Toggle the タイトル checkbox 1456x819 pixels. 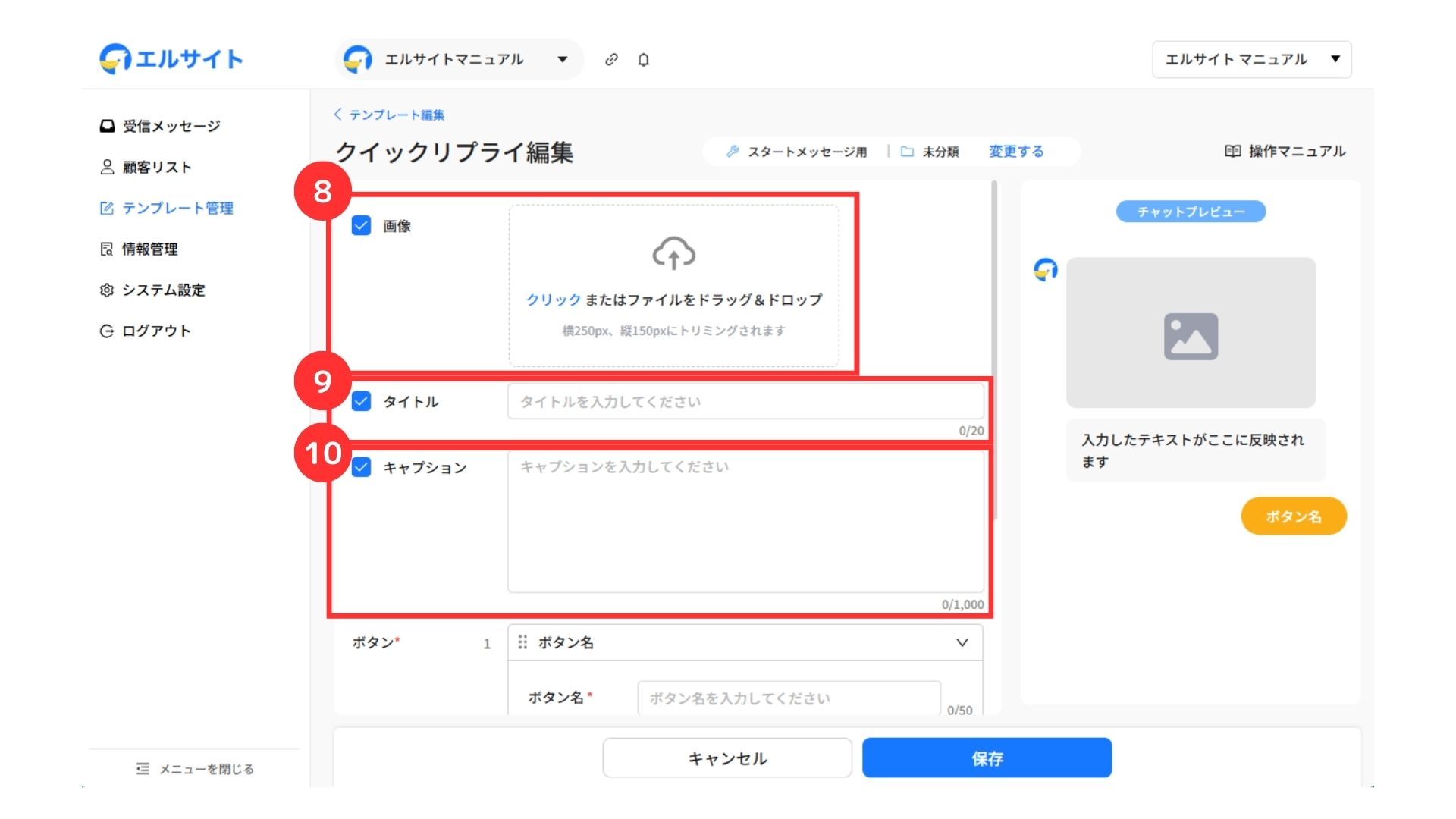pos(362,401)
